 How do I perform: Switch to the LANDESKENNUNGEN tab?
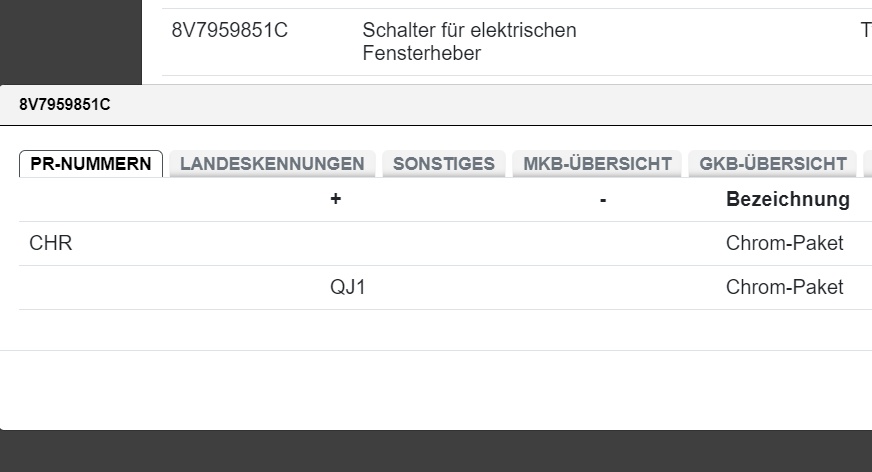(272, 164)
